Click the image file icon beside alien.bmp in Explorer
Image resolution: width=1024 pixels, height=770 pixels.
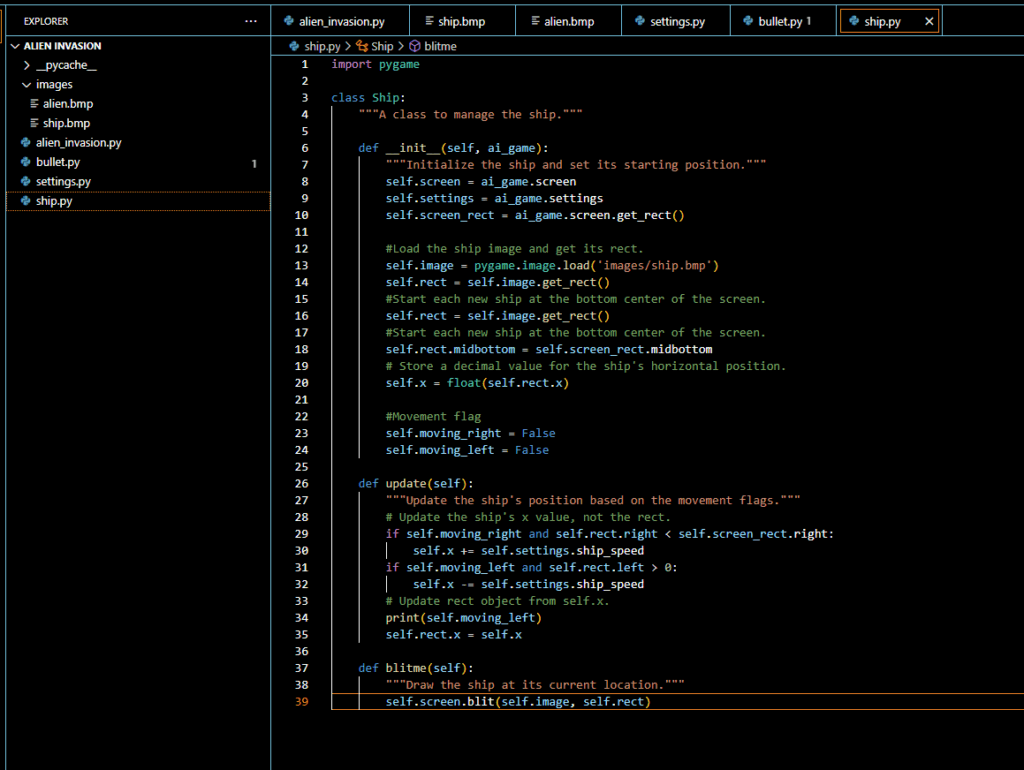coord(35,104)
